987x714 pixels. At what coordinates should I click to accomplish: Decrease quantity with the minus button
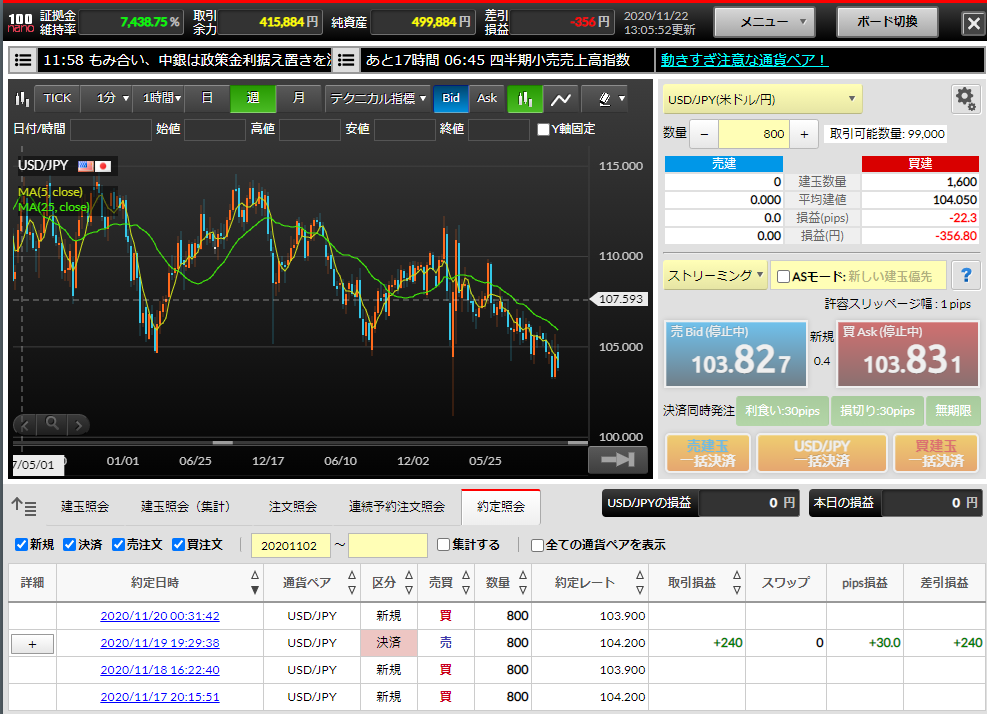click(x=704, y=133)
